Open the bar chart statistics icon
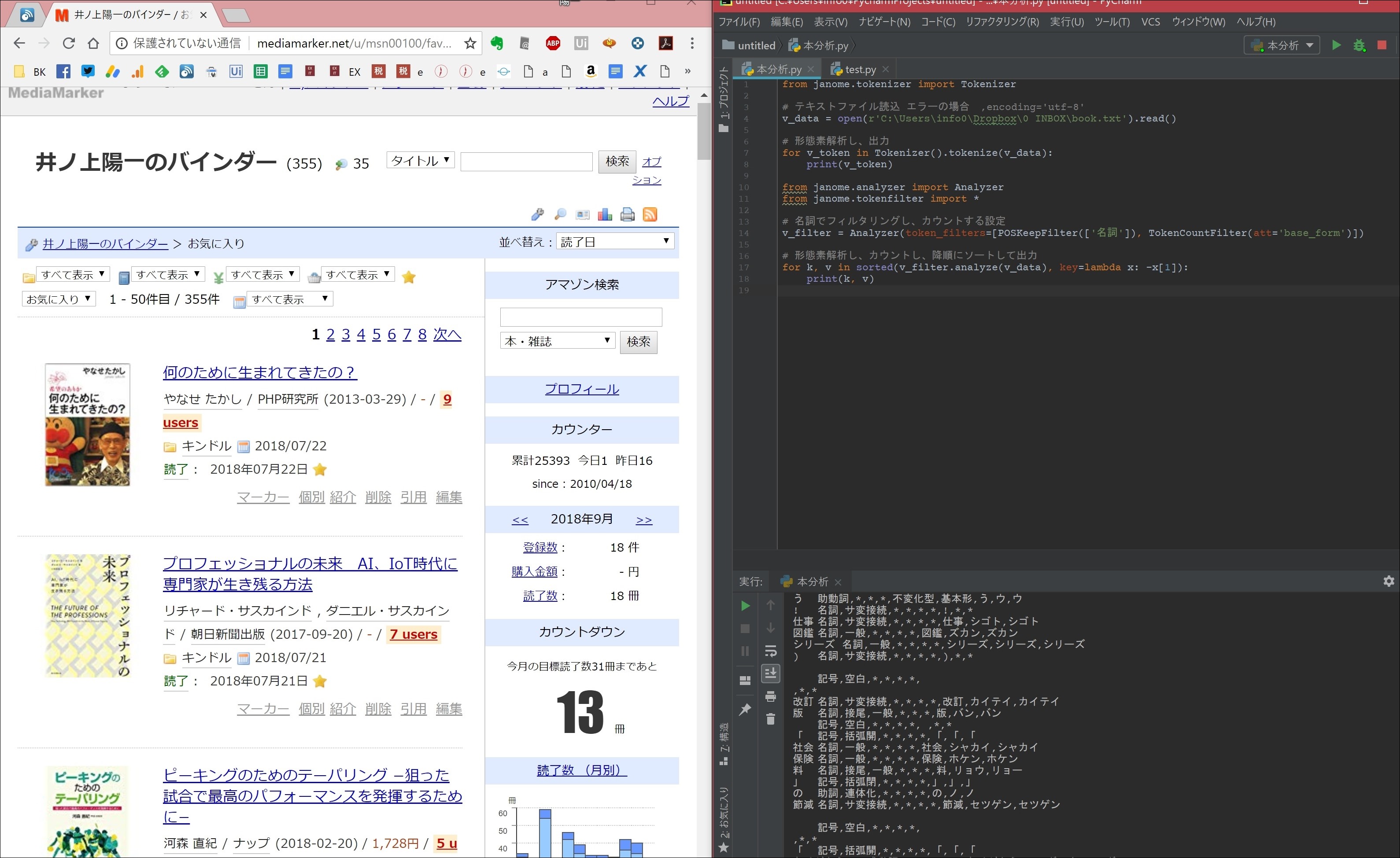 [x=605, y=214]
